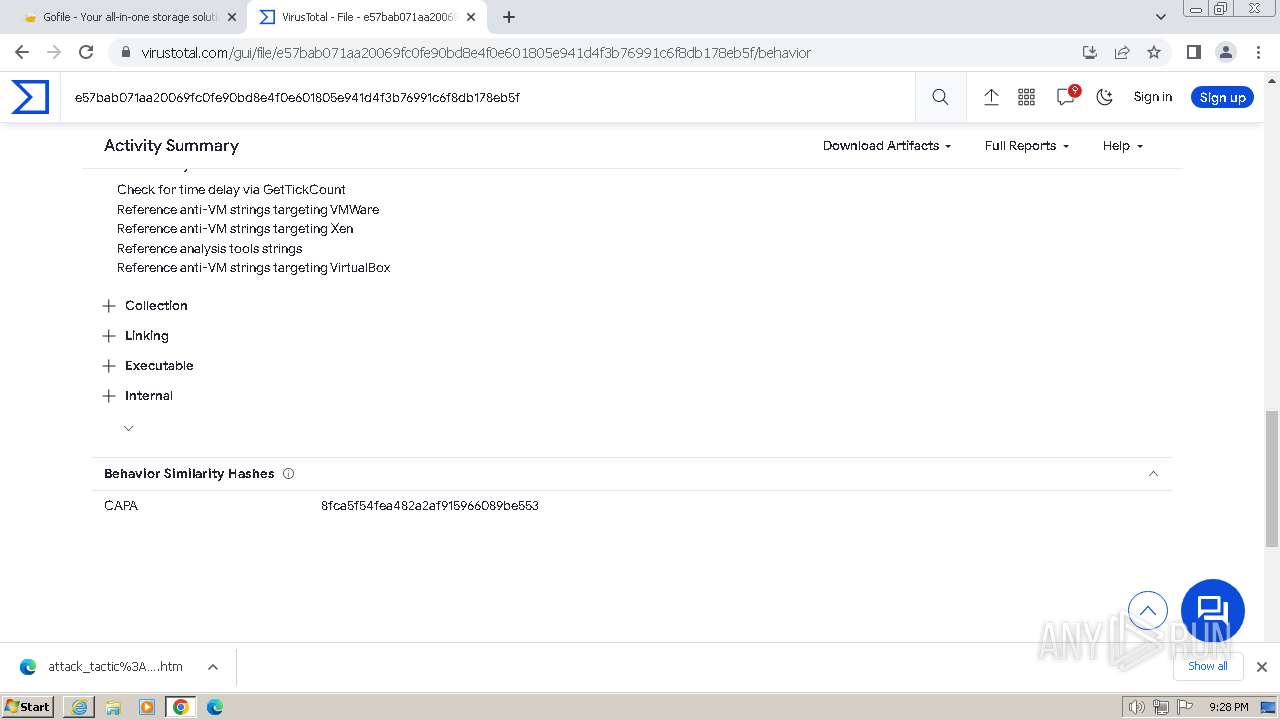Image resolution: width=1280 pixels, height=720 pixels.
Task: Close the Gofile tab
Action: 232,17
